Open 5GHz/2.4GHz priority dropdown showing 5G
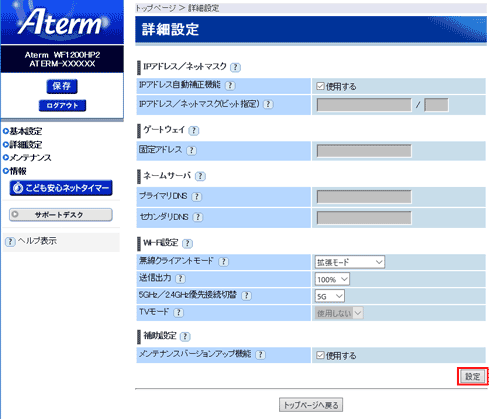Image resolution: width=500 pixels, height=419 pixels. click(329, 296)
